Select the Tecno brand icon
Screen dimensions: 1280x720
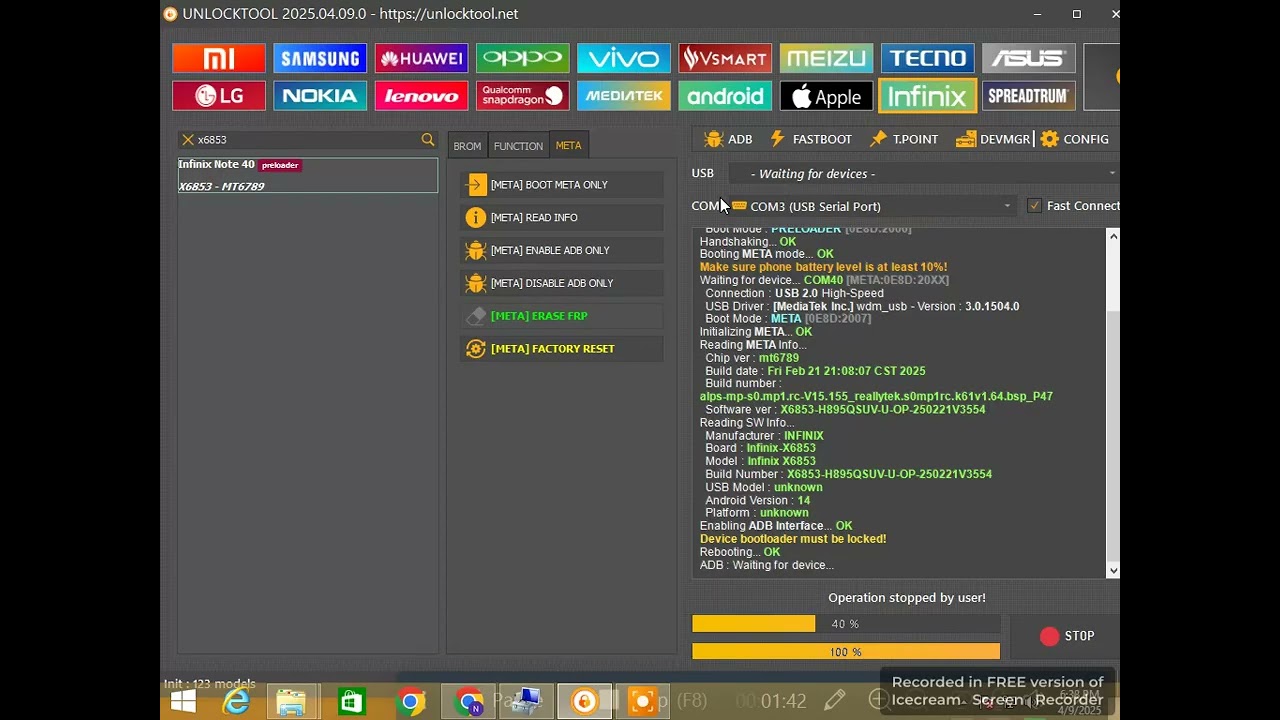[x=928, y=58]
